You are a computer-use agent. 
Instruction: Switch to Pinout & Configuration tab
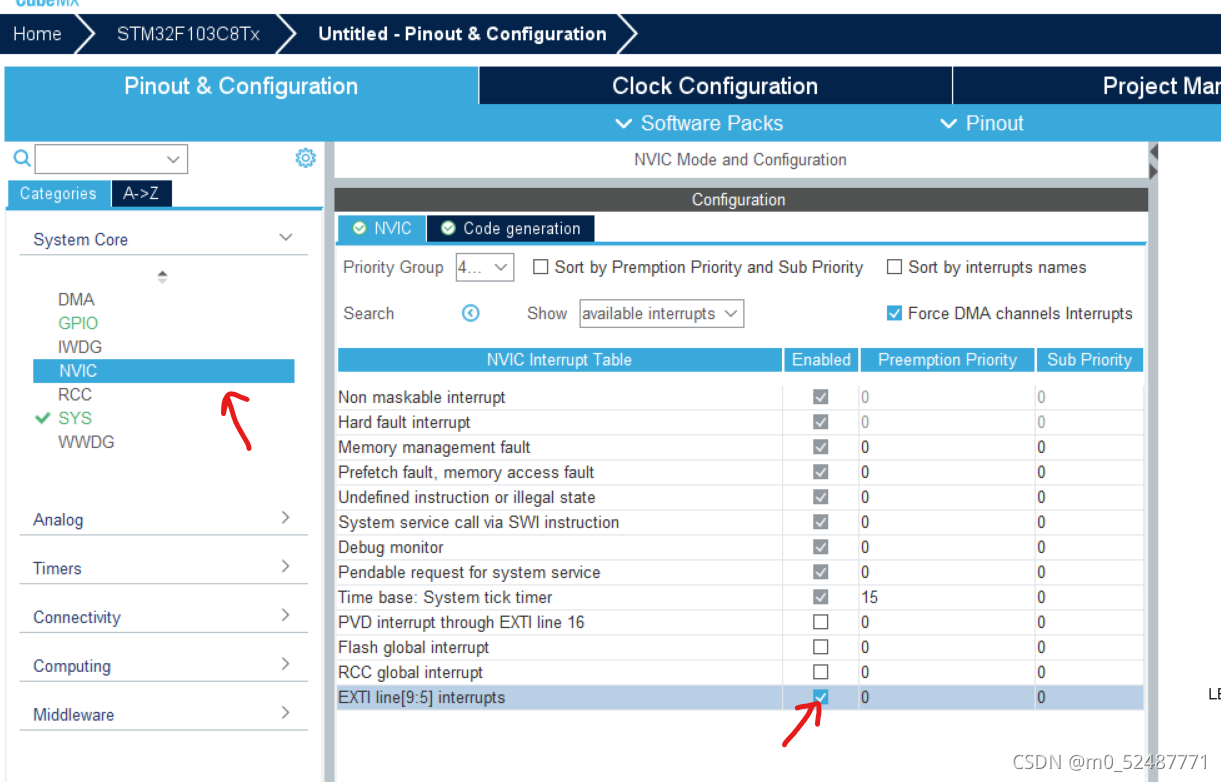click(241, 86)
